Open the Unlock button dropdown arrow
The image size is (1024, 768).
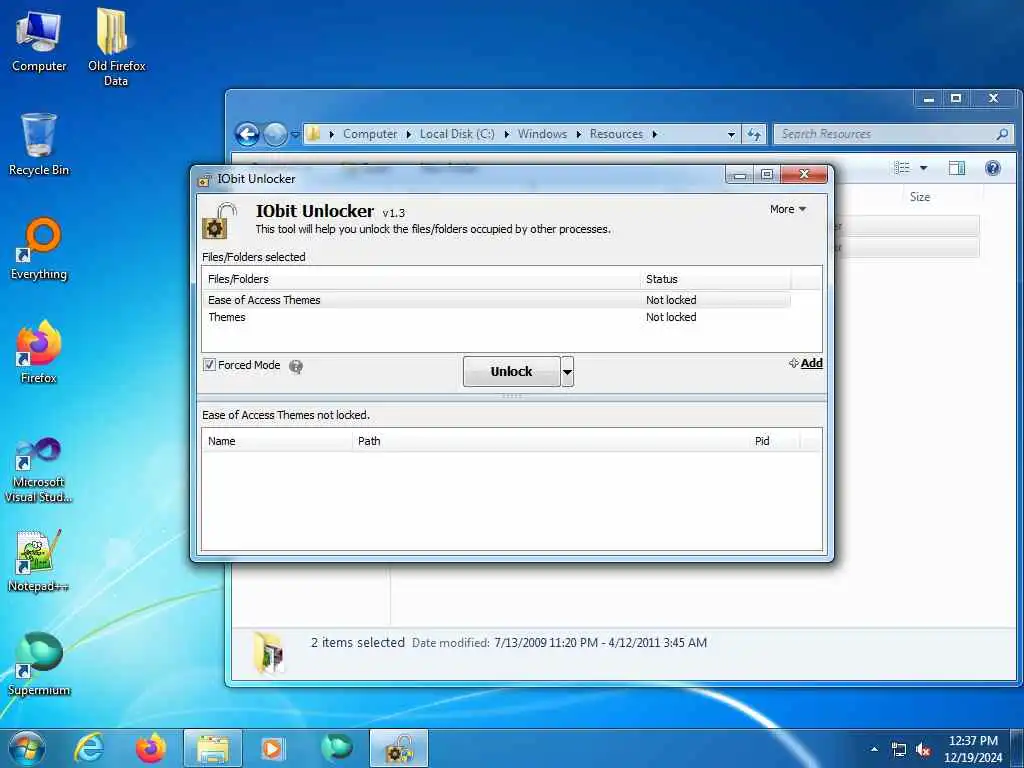click(568, 372)
